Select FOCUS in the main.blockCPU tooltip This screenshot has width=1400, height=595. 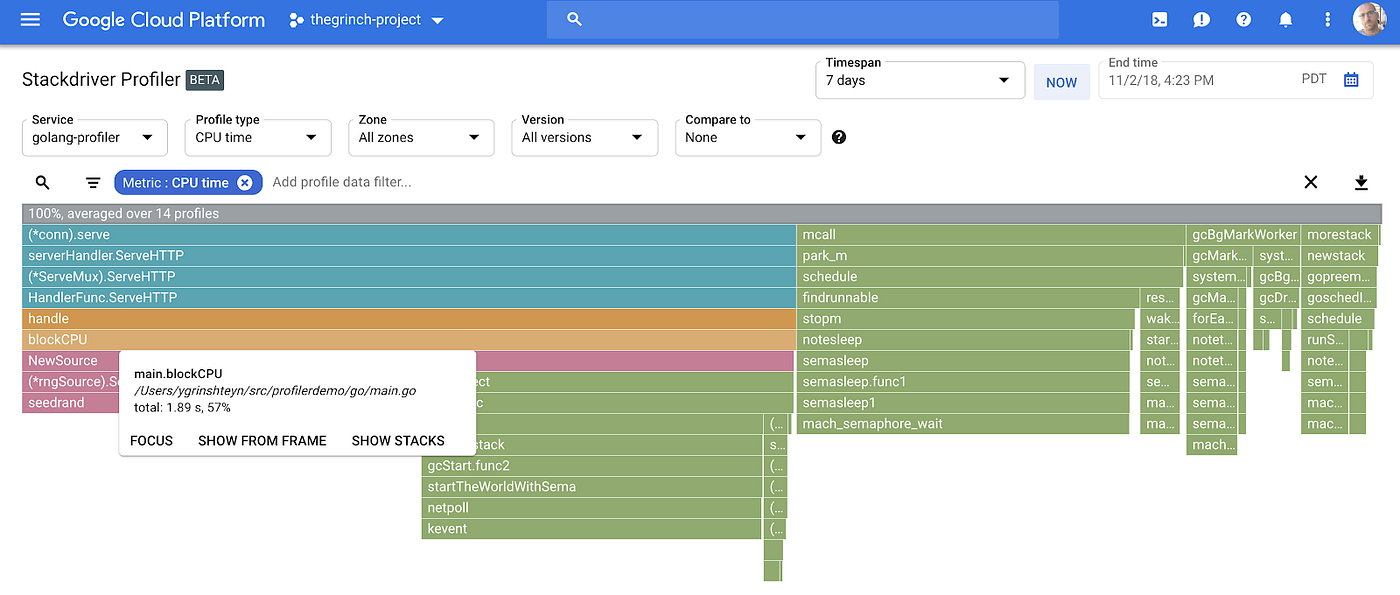(x=151, y=440)
